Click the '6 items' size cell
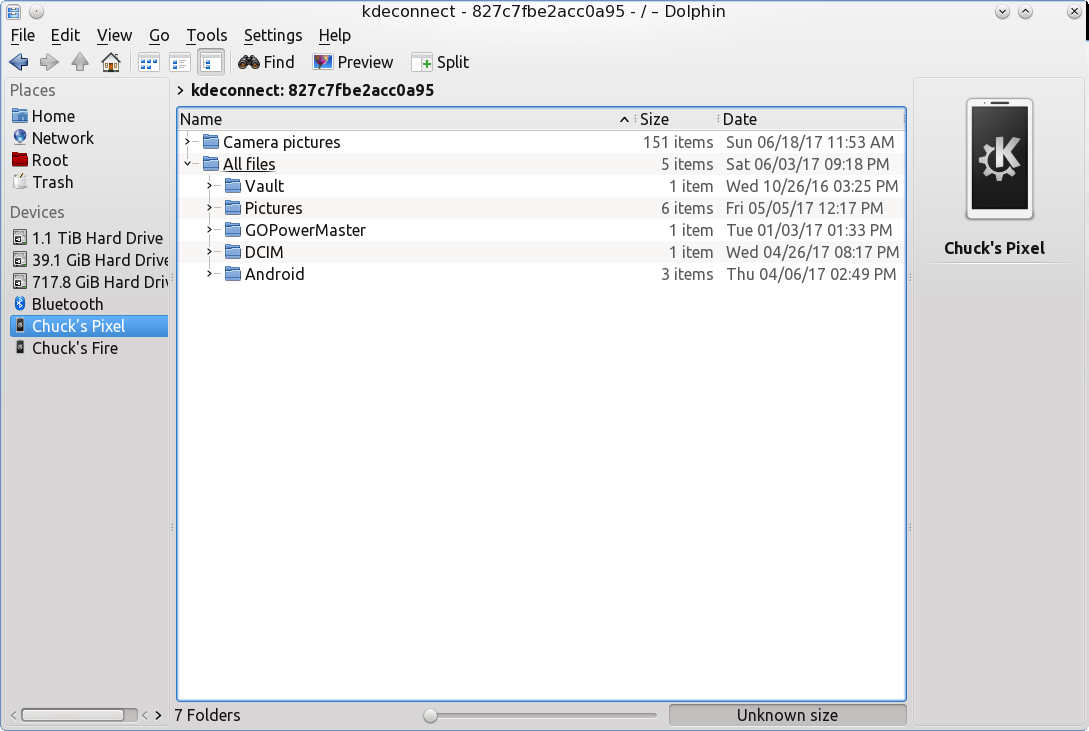Image resolution: width=1089 pixels, height=731 pixels. coord(687,208)
